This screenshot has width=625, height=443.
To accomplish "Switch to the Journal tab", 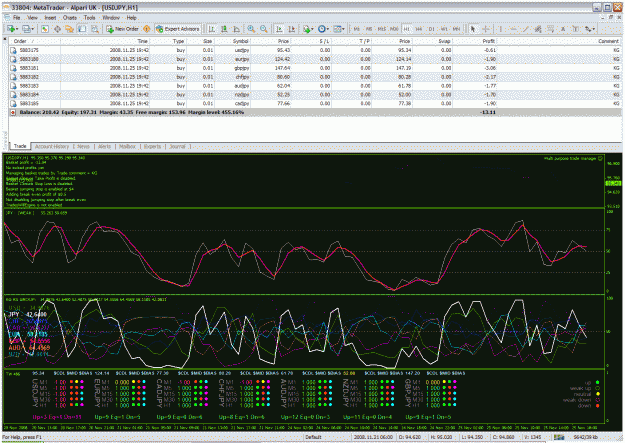I will click(x=177, y=146).
